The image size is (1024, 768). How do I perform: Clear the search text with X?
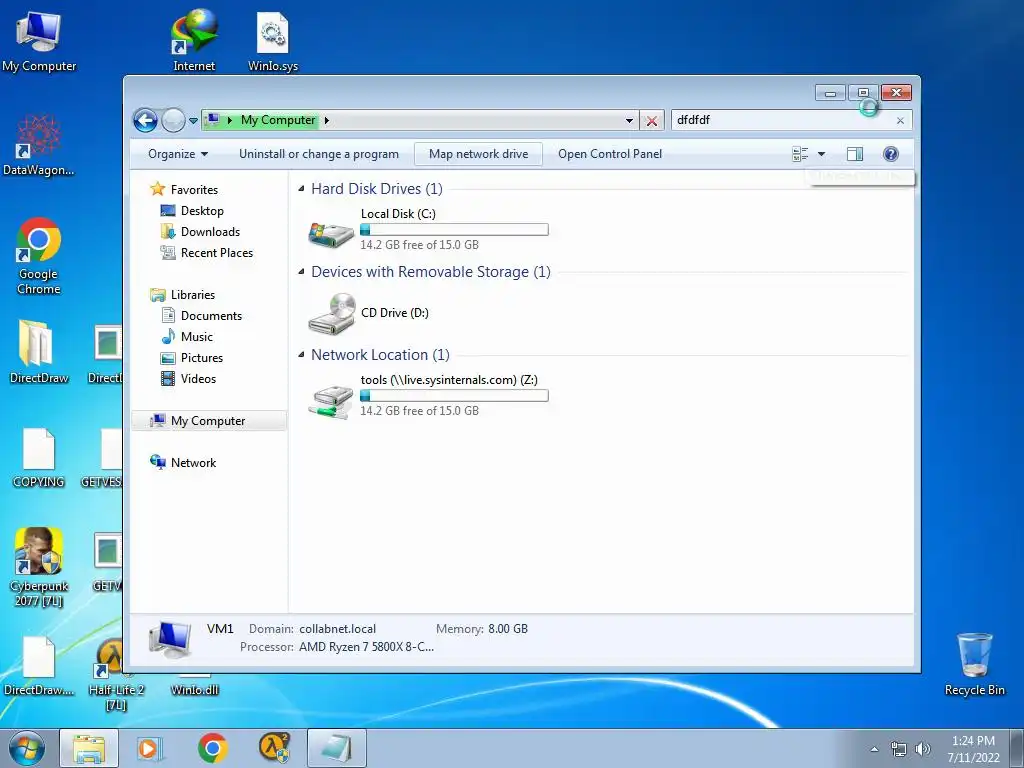click(x=901, y=121)
